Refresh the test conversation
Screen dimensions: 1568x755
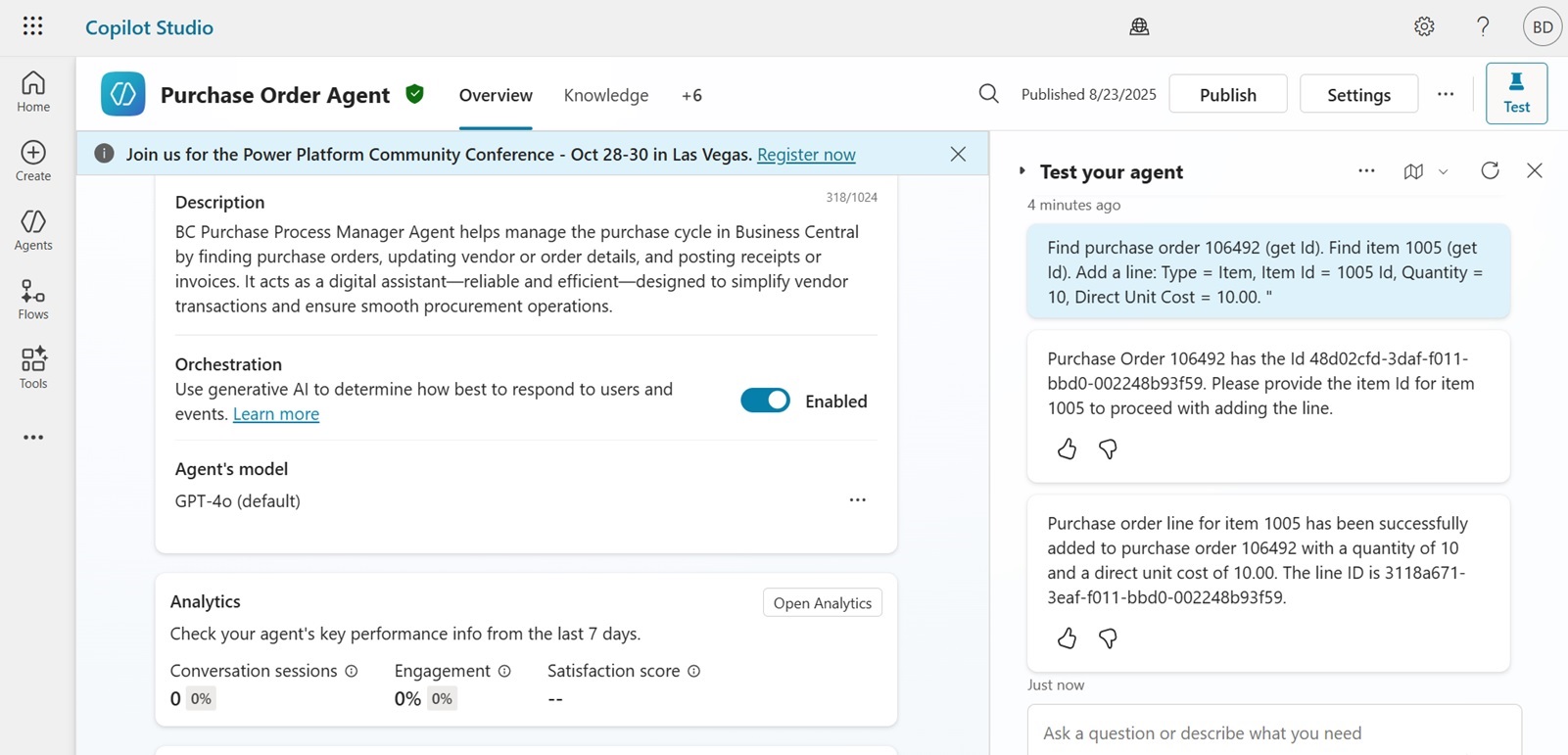tap(1490, 170)
